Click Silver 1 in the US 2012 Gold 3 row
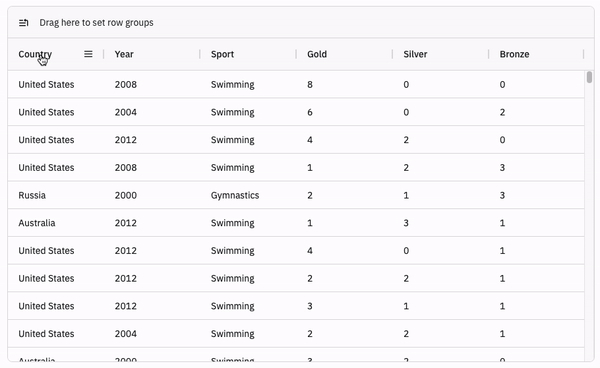 406,306
